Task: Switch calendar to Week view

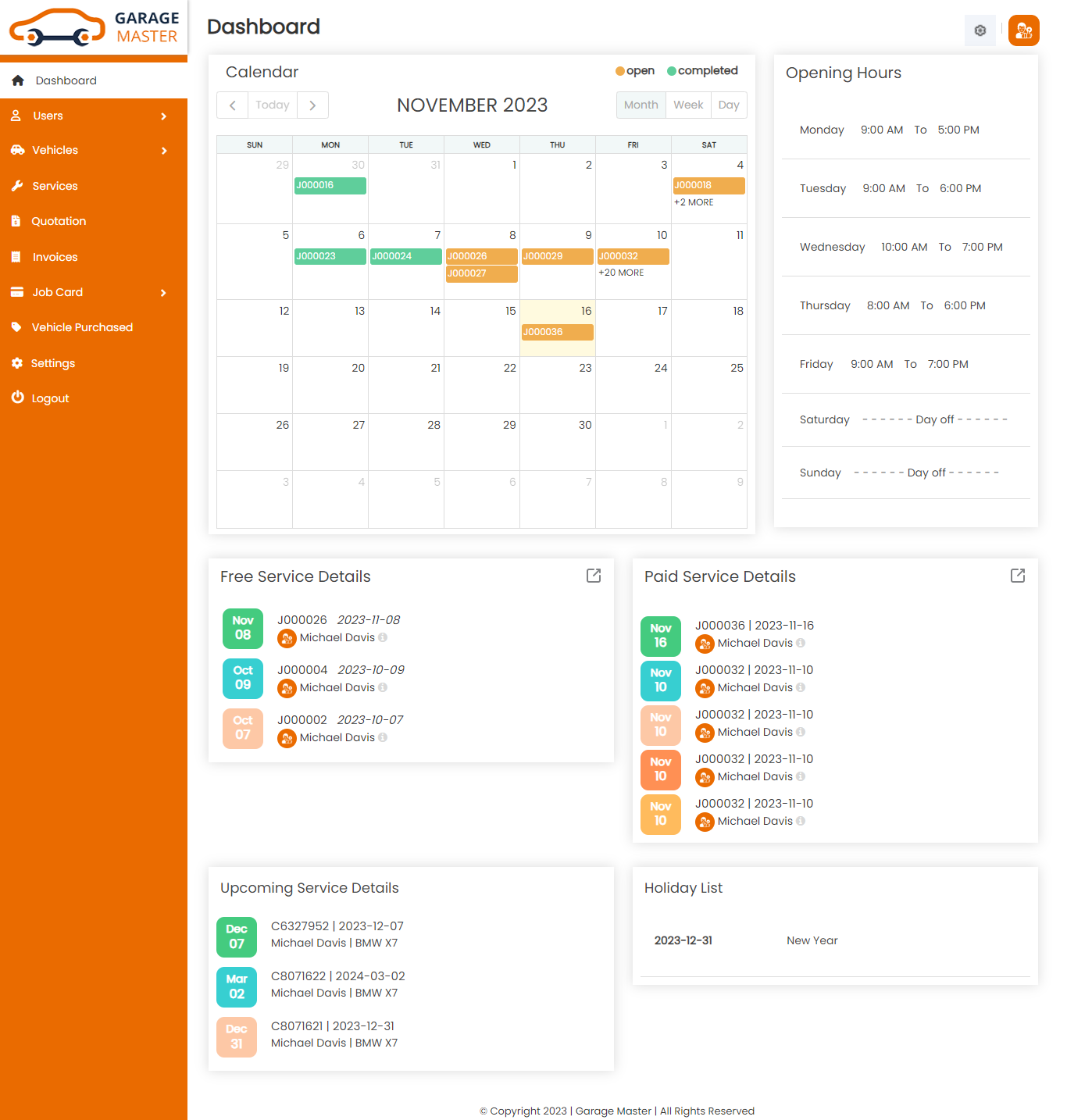Action: click(688, 105)
